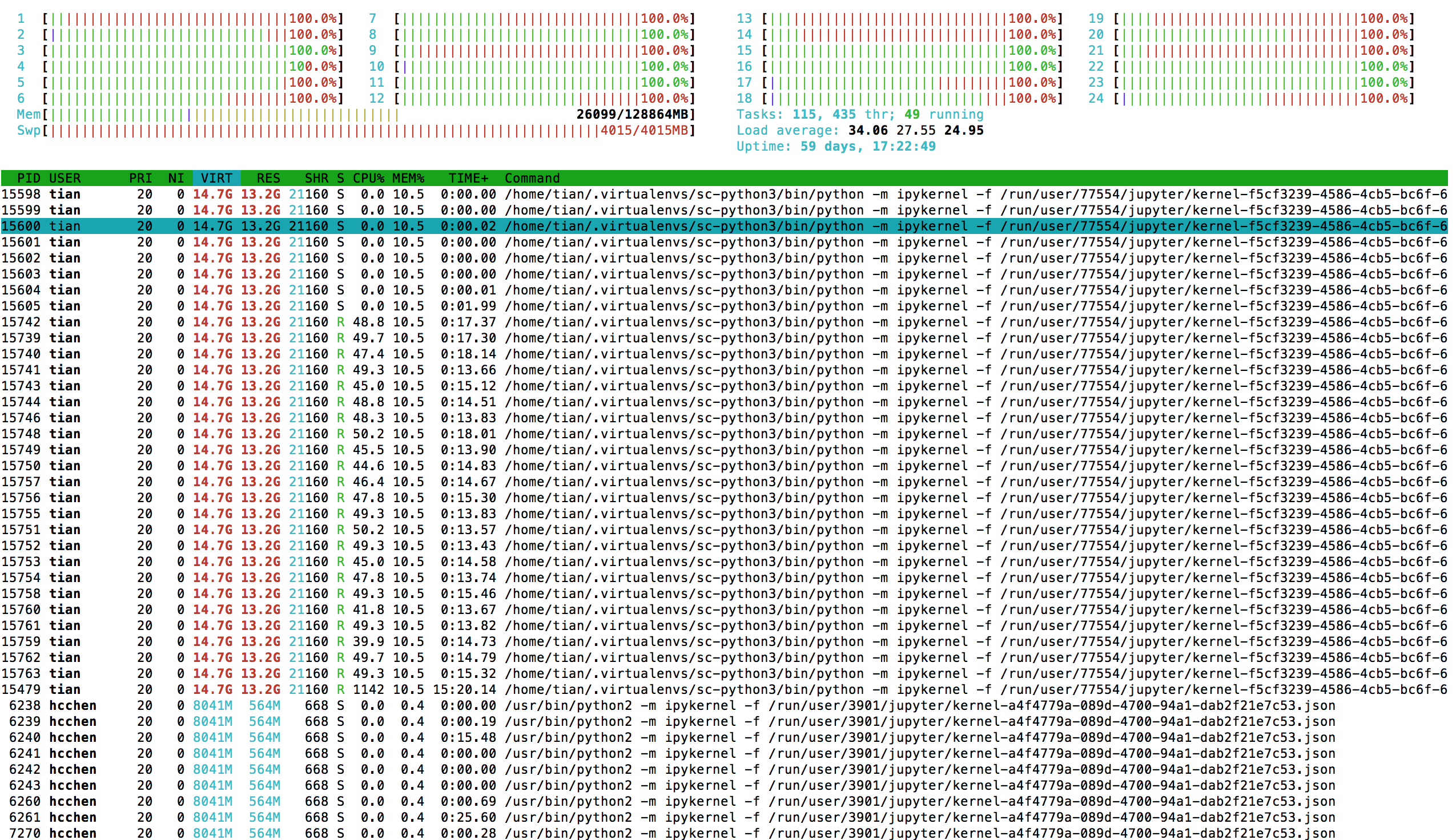Image resolution: width=1456 pixels, height=840 pixels.
Task: Select hcchen process row with PID 6261
Action: point(724,818)
